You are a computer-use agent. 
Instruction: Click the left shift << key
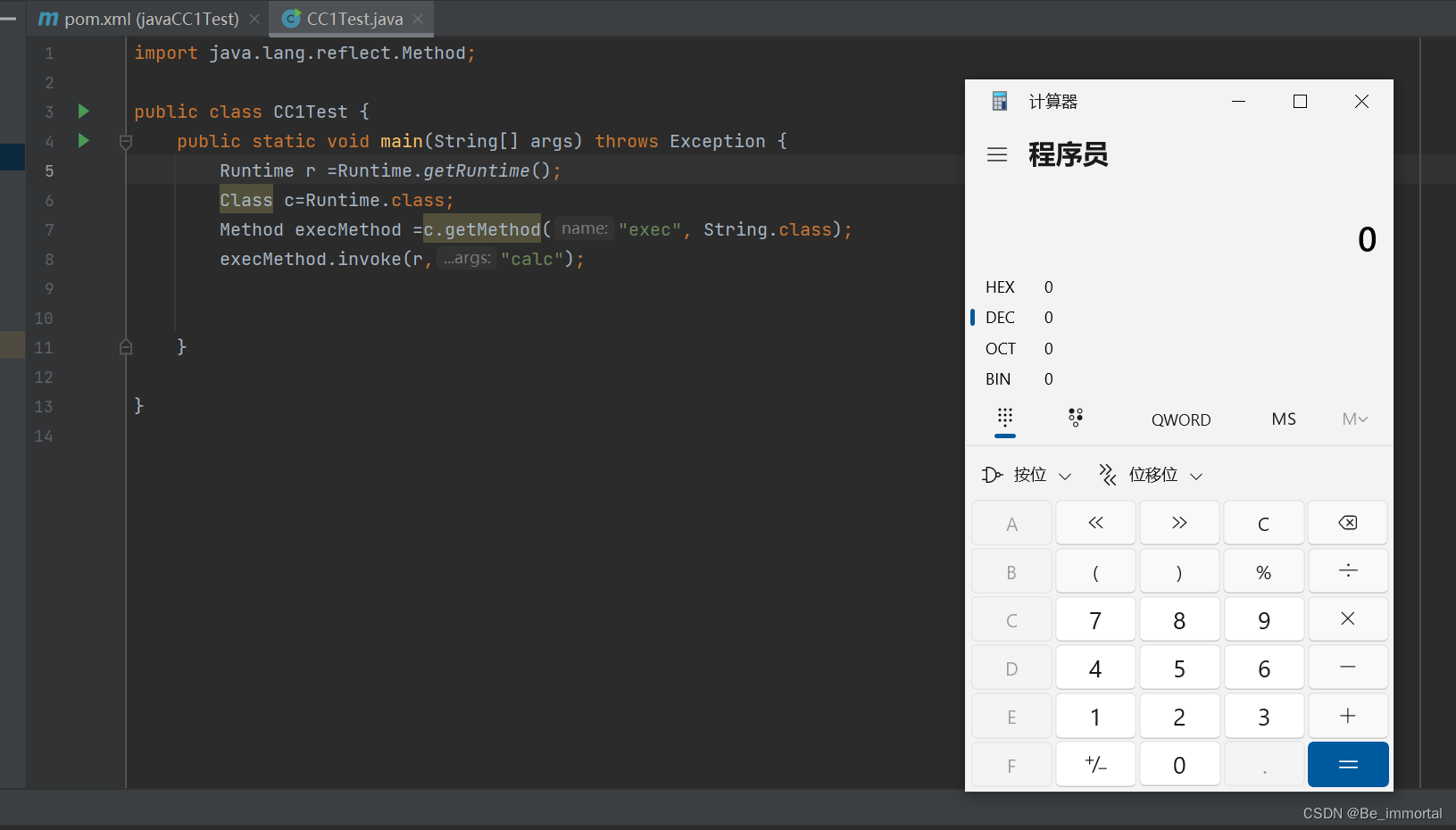(x=1095, y=523)
